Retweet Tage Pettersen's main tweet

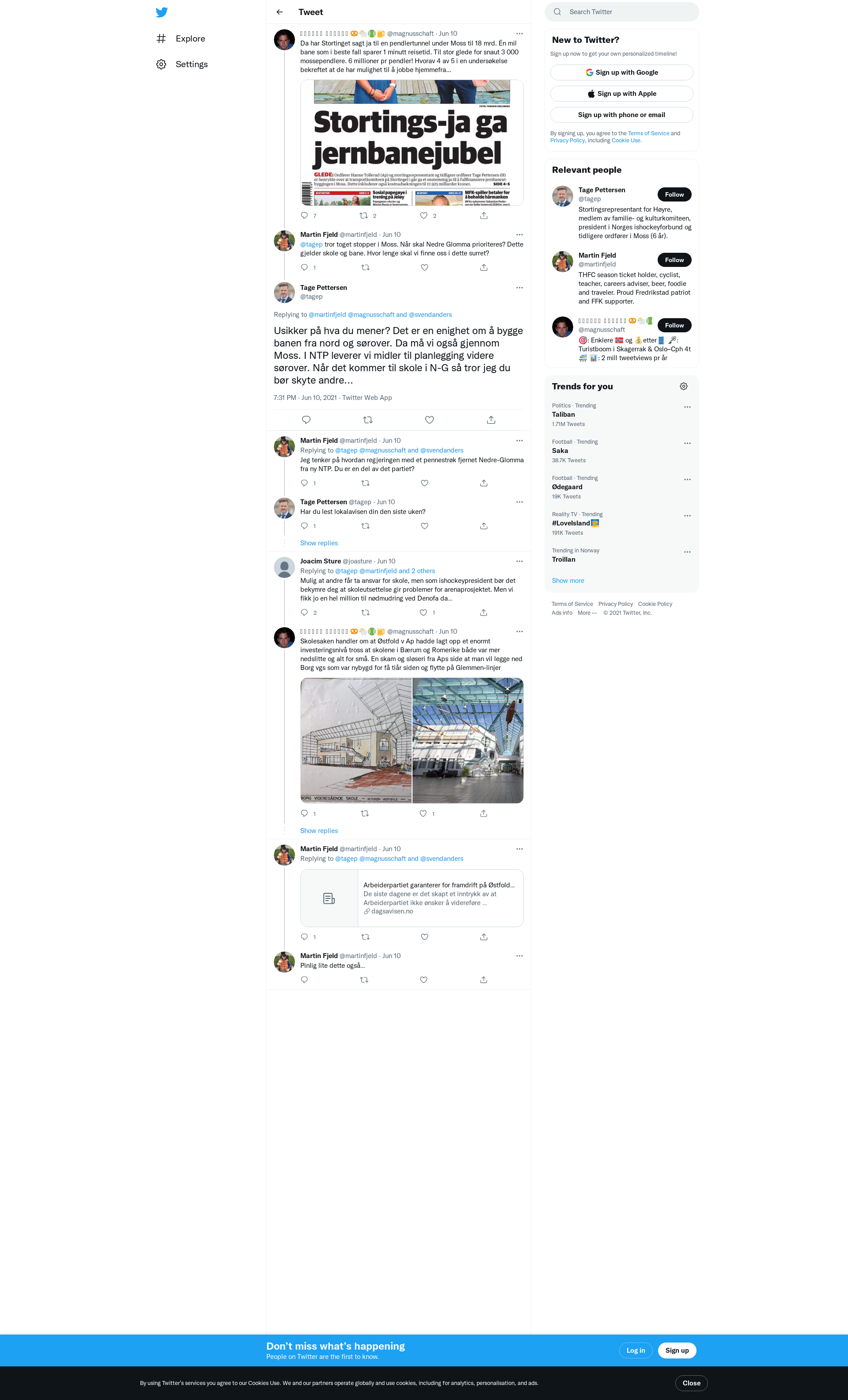coord(367,420)
